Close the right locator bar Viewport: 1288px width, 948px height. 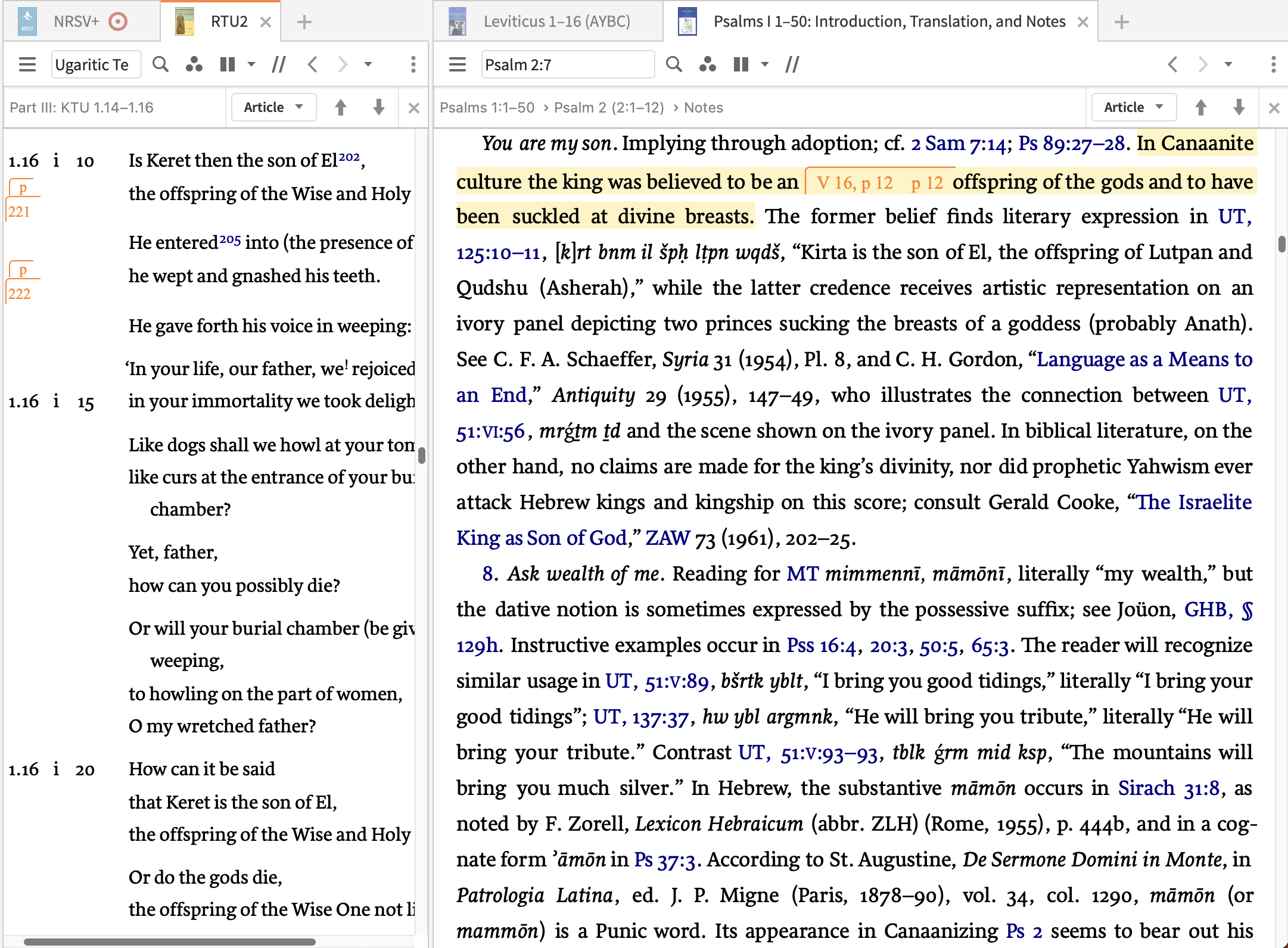click(x=1274, y=108)
